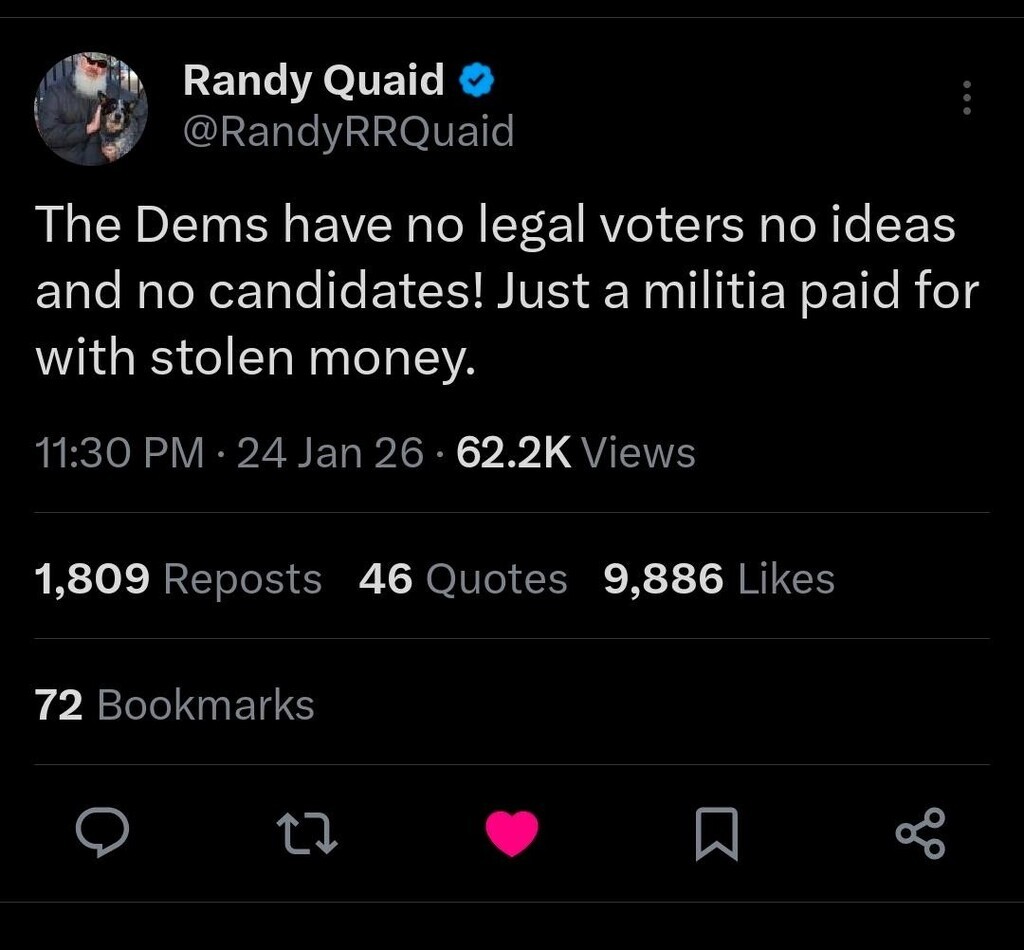Click the 62.2K Views counter
The width and height of the screenshot is (1024, 950).
[x=513, y=453]
